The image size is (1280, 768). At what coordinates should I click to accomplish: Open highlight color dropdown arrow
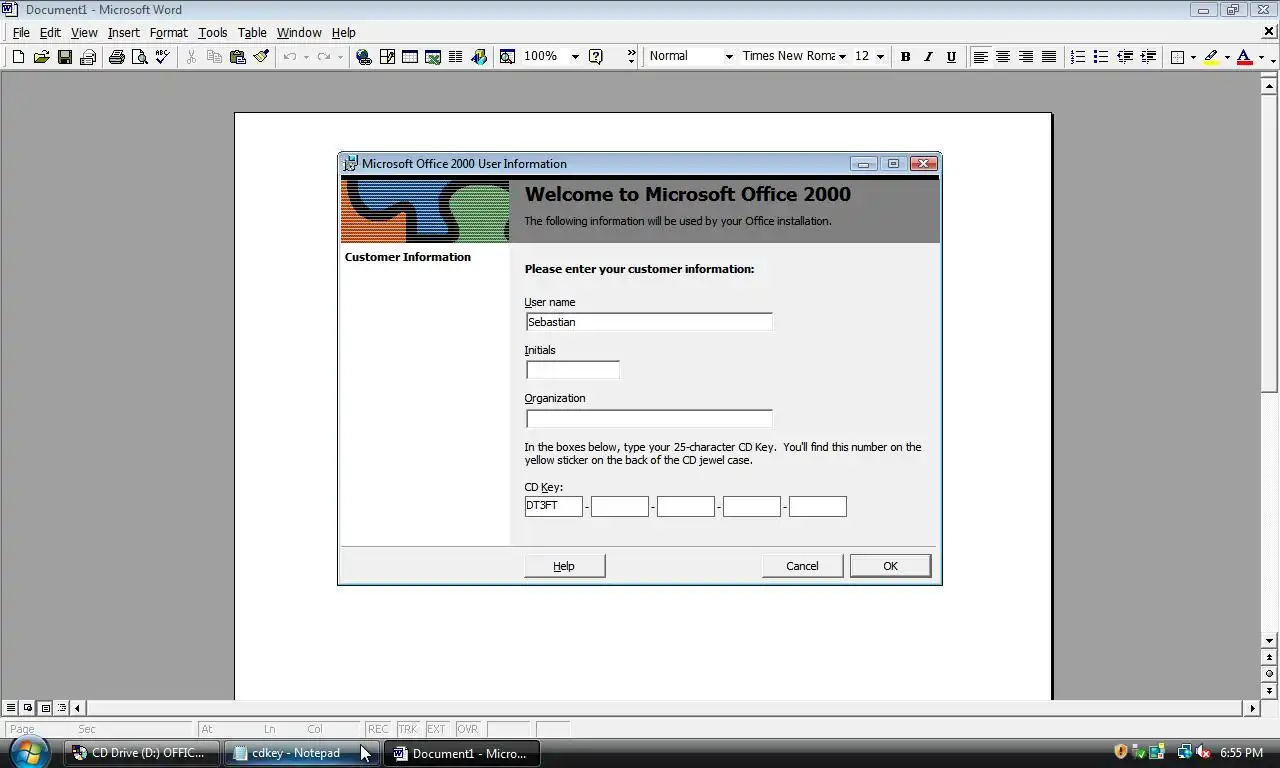pyautogui.click(x=1227, y=57)
